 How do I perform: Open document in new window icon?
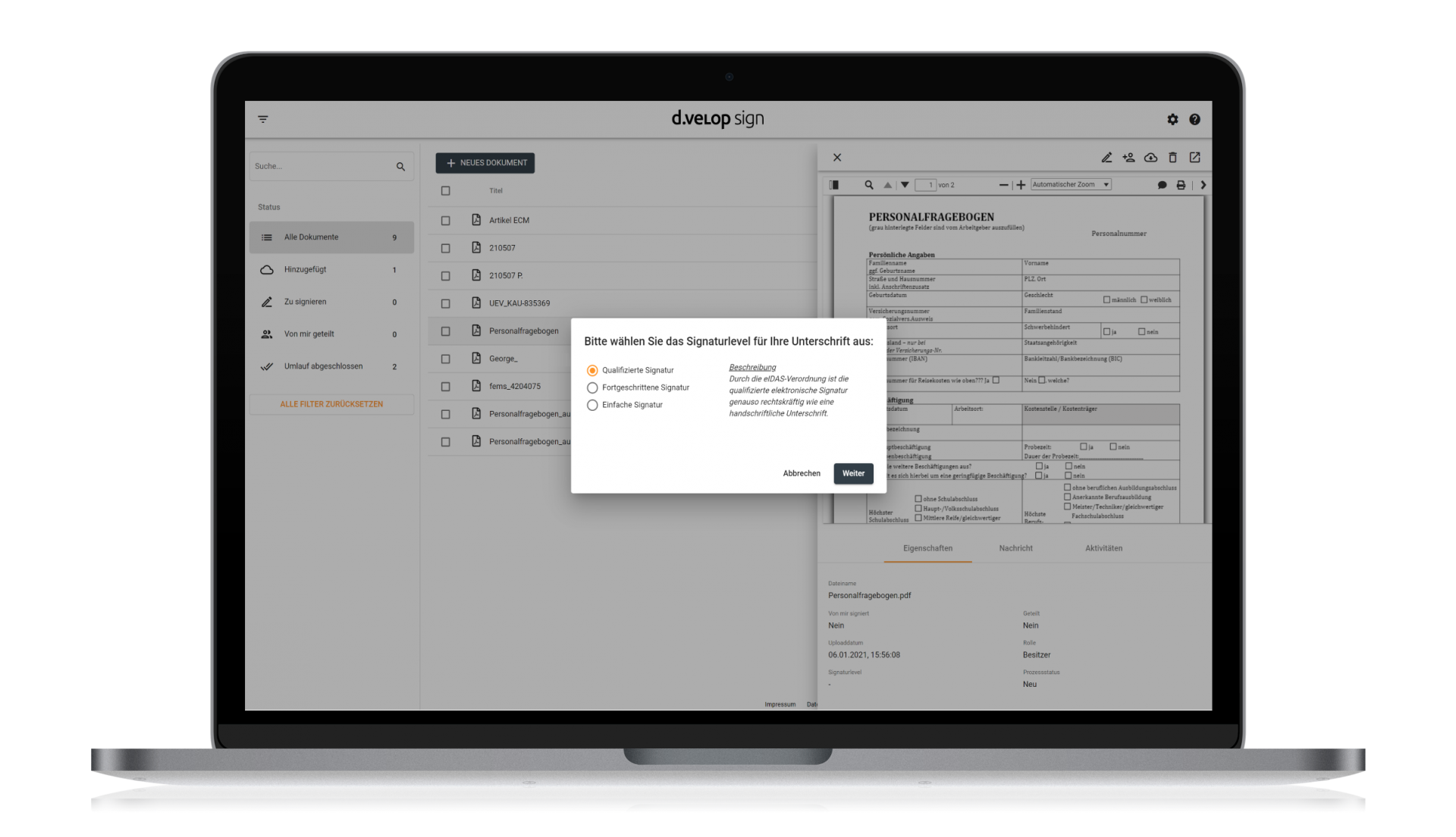pos(1194,158)
